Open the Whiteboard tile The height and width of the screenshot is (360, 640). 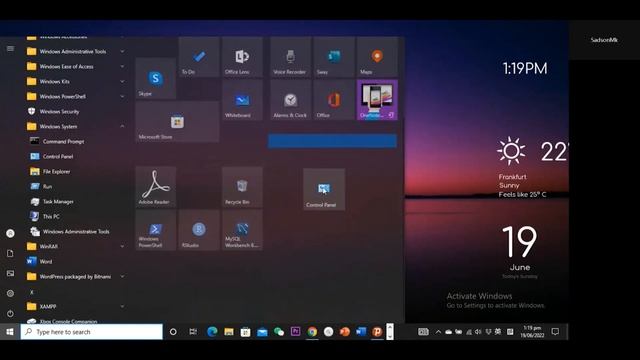(242, 100)
